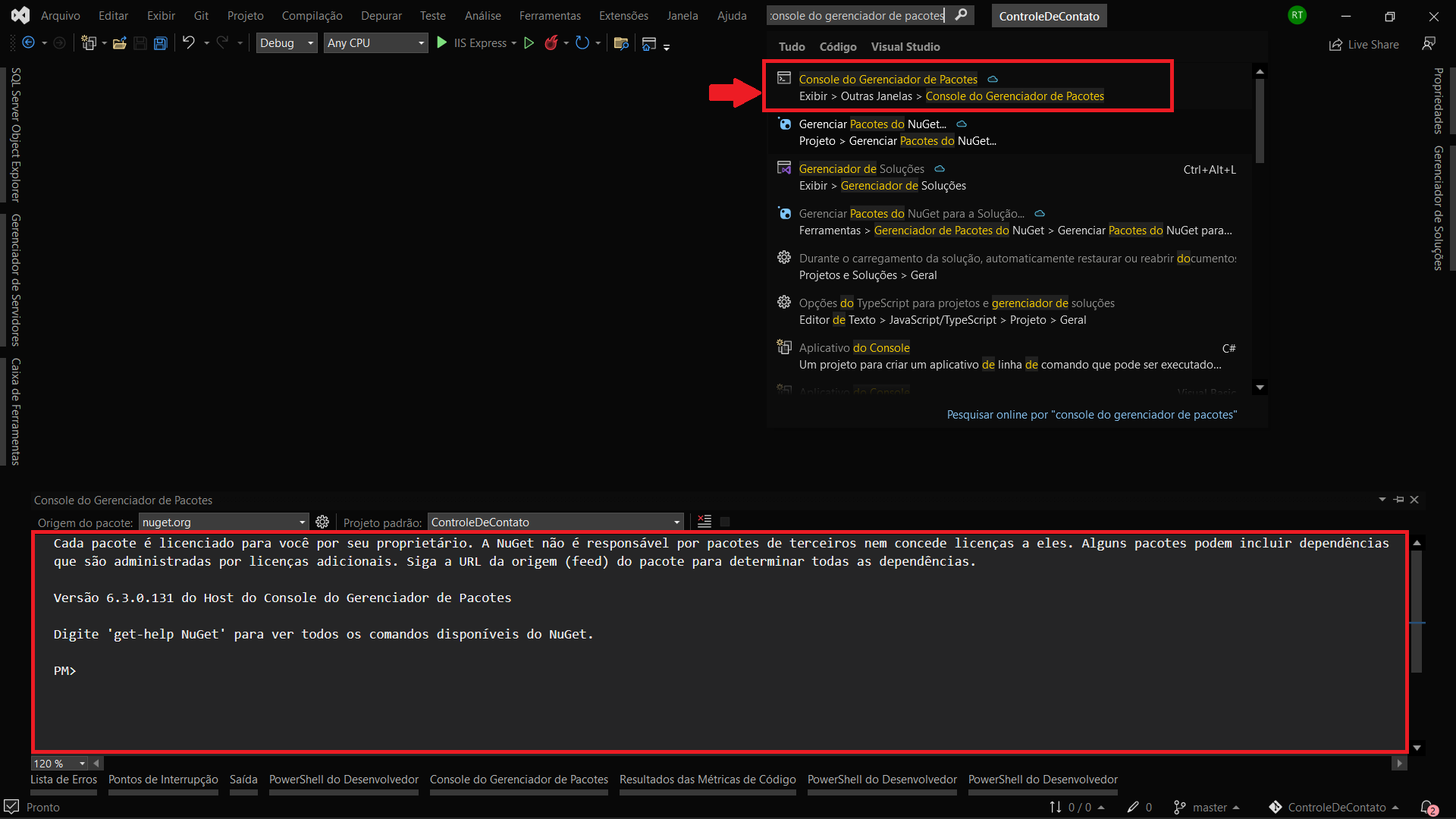Toggle auto-hide pin on Console do Gerenciador de Pacotes
1456x819 pixels.
coord(1398,500)
